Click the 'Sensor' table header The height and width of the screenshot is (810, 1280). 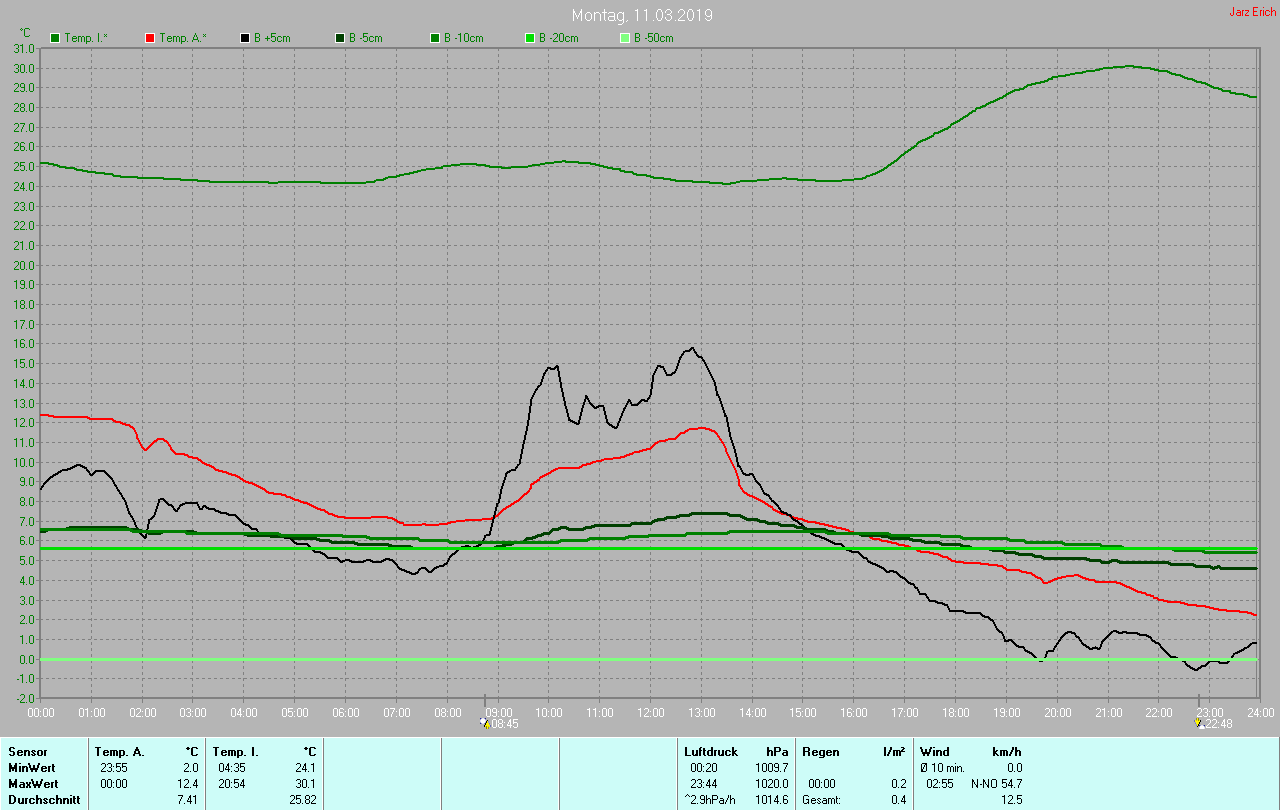[x=27, y=751]
